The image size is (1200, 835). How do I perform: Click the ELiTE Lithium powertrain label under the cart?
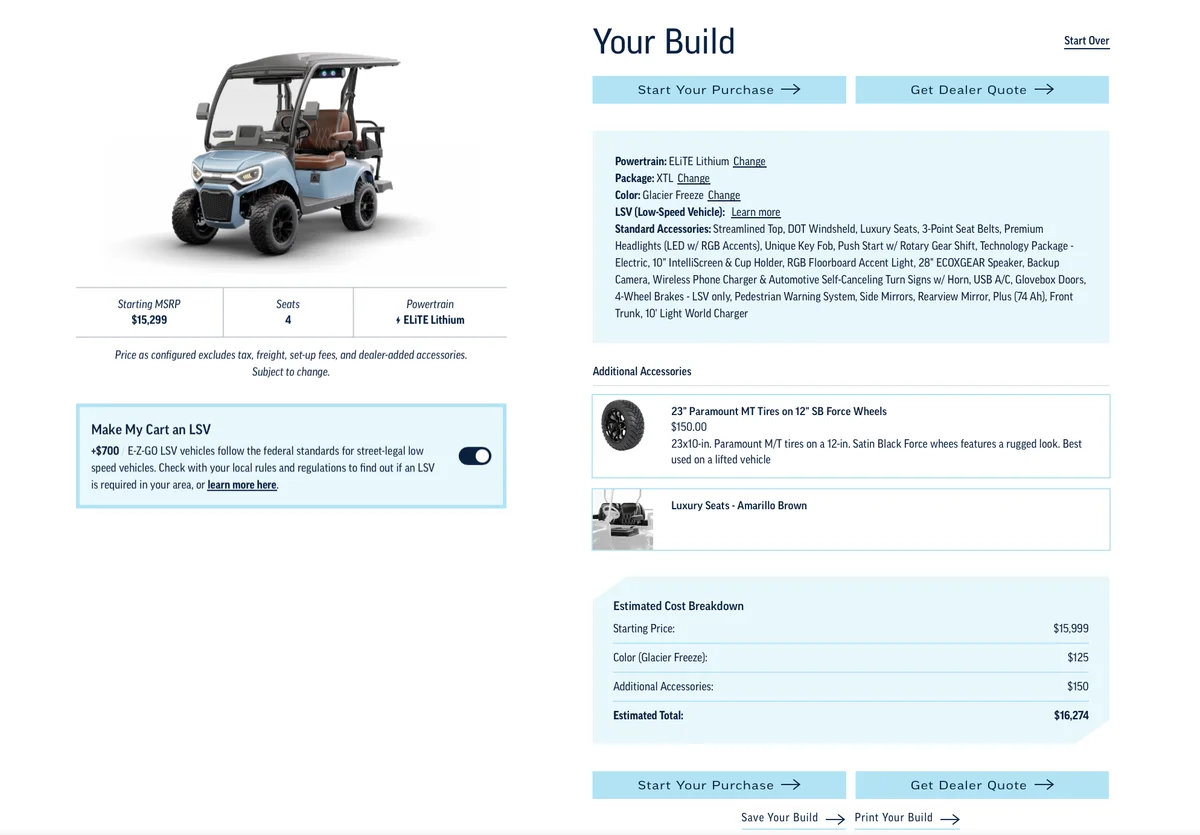(430, 320)
